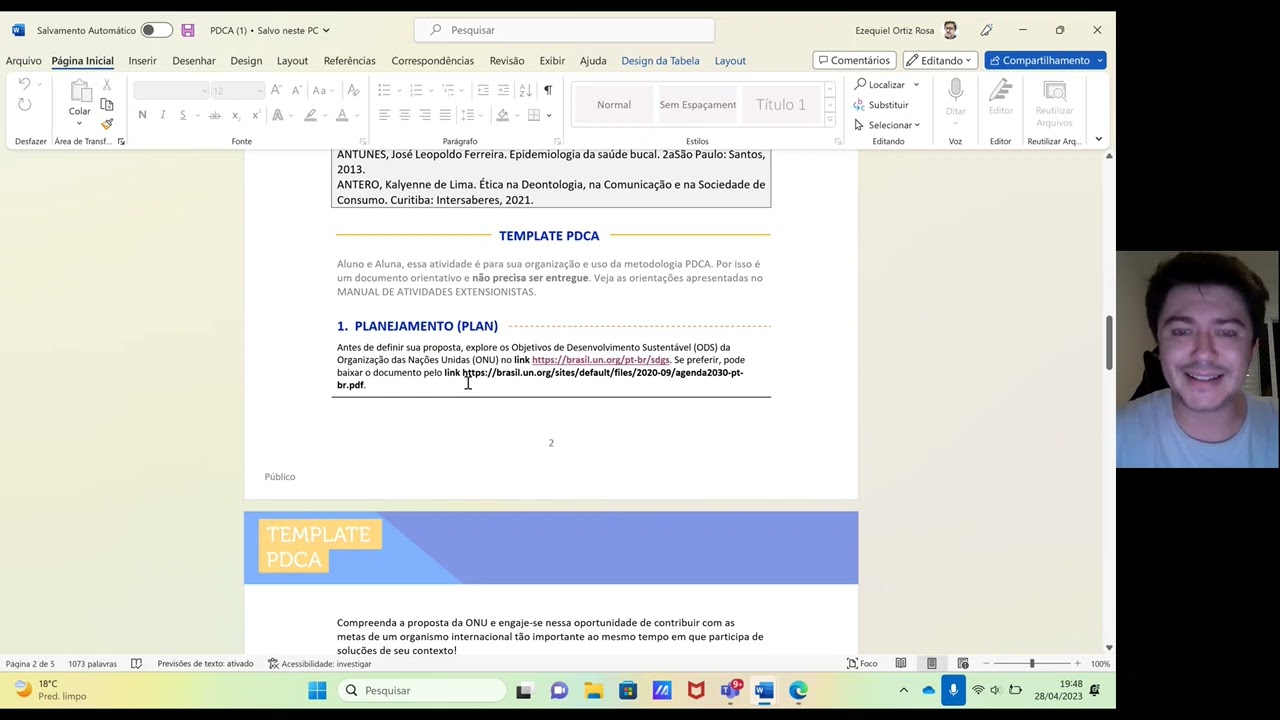Viewport: 1280px width, 720px height.
Task: Click the Cut scissors icon
Action: click(107, 85)
